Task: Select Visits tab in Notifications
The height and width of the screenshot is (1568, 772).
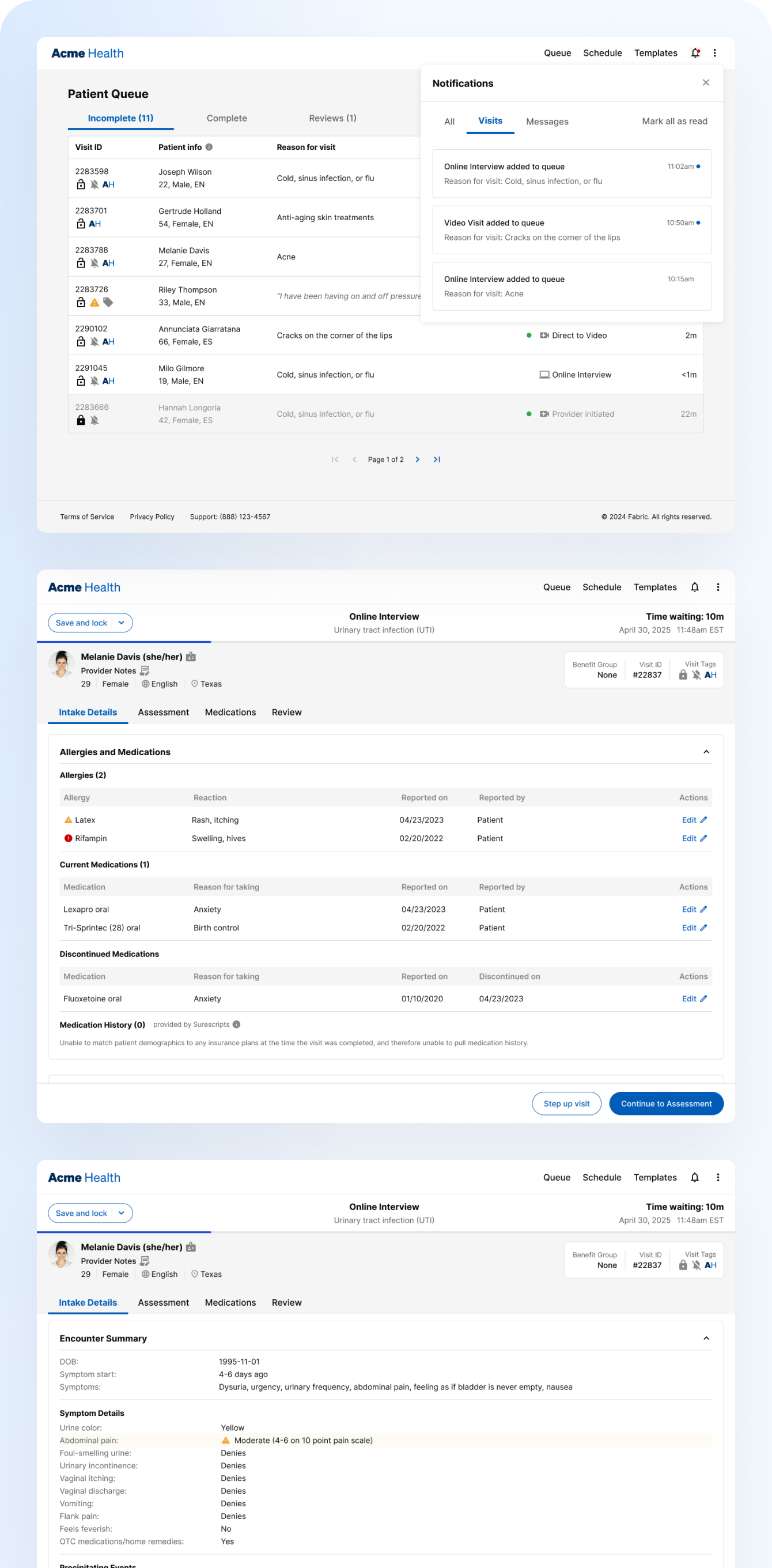Action: click(x=490, y=121)
